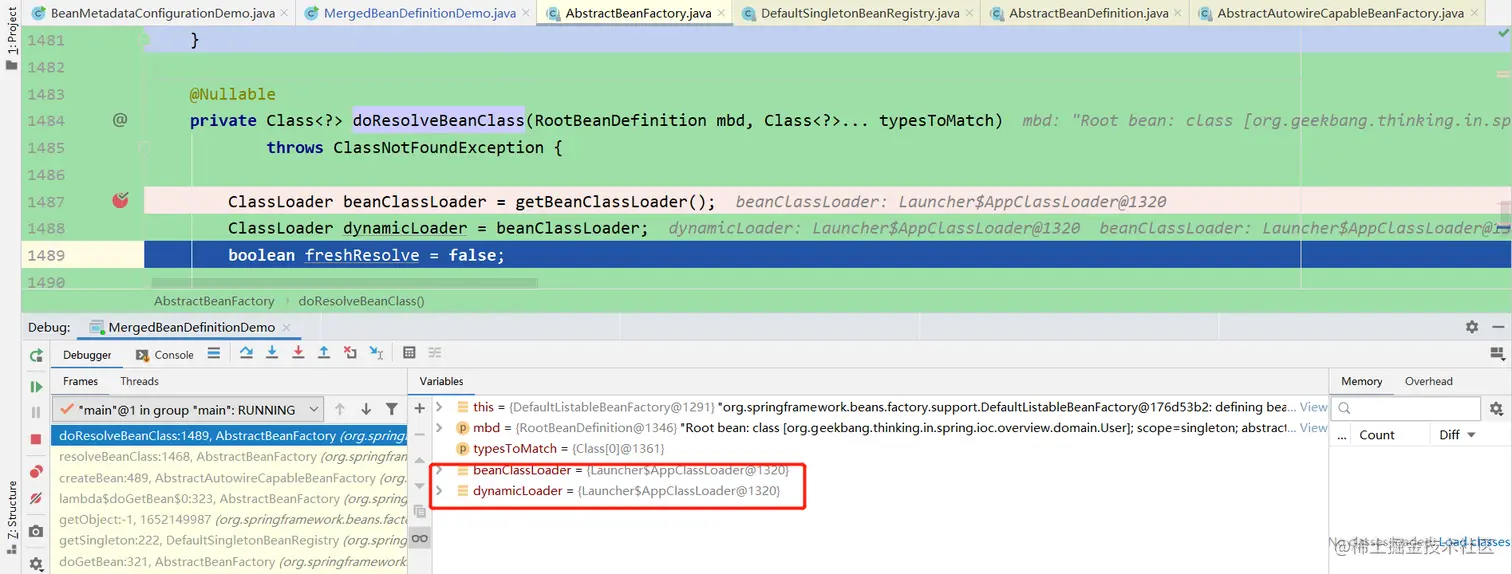The height and width of the screenshot is (574, 1512).
Task: Toggle the frames filter funnel
Action: [x=392, y=409]
